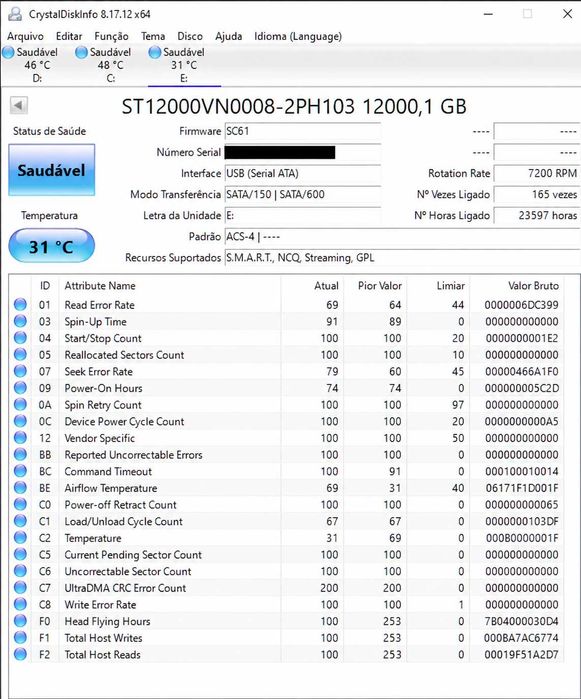
Task: Click the Rotation Rate field 7200 RPM
Action: pyautogui.click(x=537, y=173)
